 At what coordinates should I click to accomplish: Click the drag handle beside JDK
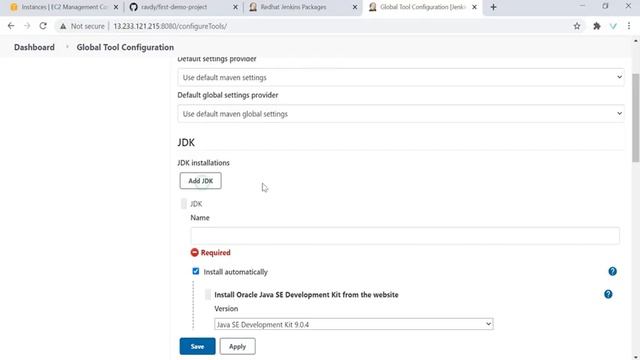(x=184, y=204)
